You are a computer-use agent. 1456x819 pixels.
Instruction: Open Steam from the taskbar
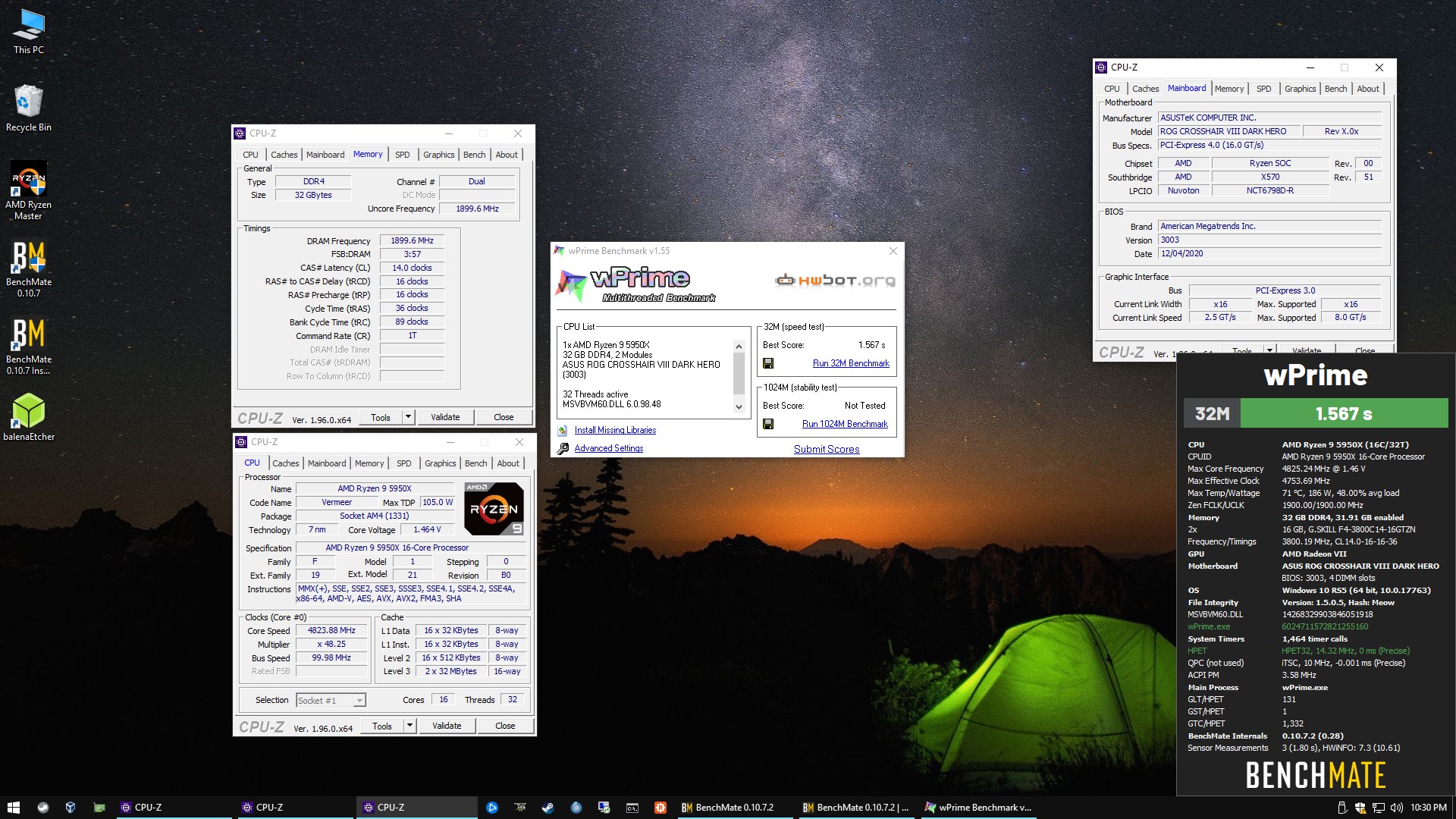coord(548,808)
